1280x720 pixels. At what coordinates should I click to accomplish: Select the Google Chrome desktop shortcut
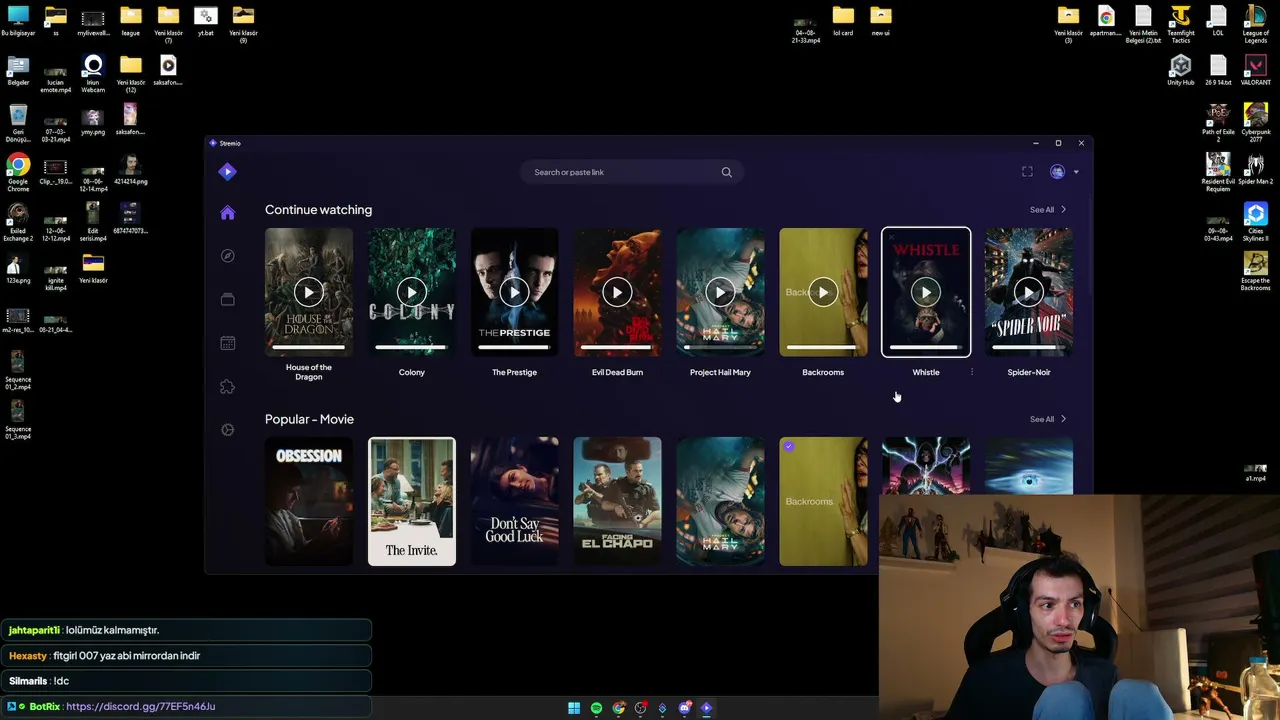(18, 170)
